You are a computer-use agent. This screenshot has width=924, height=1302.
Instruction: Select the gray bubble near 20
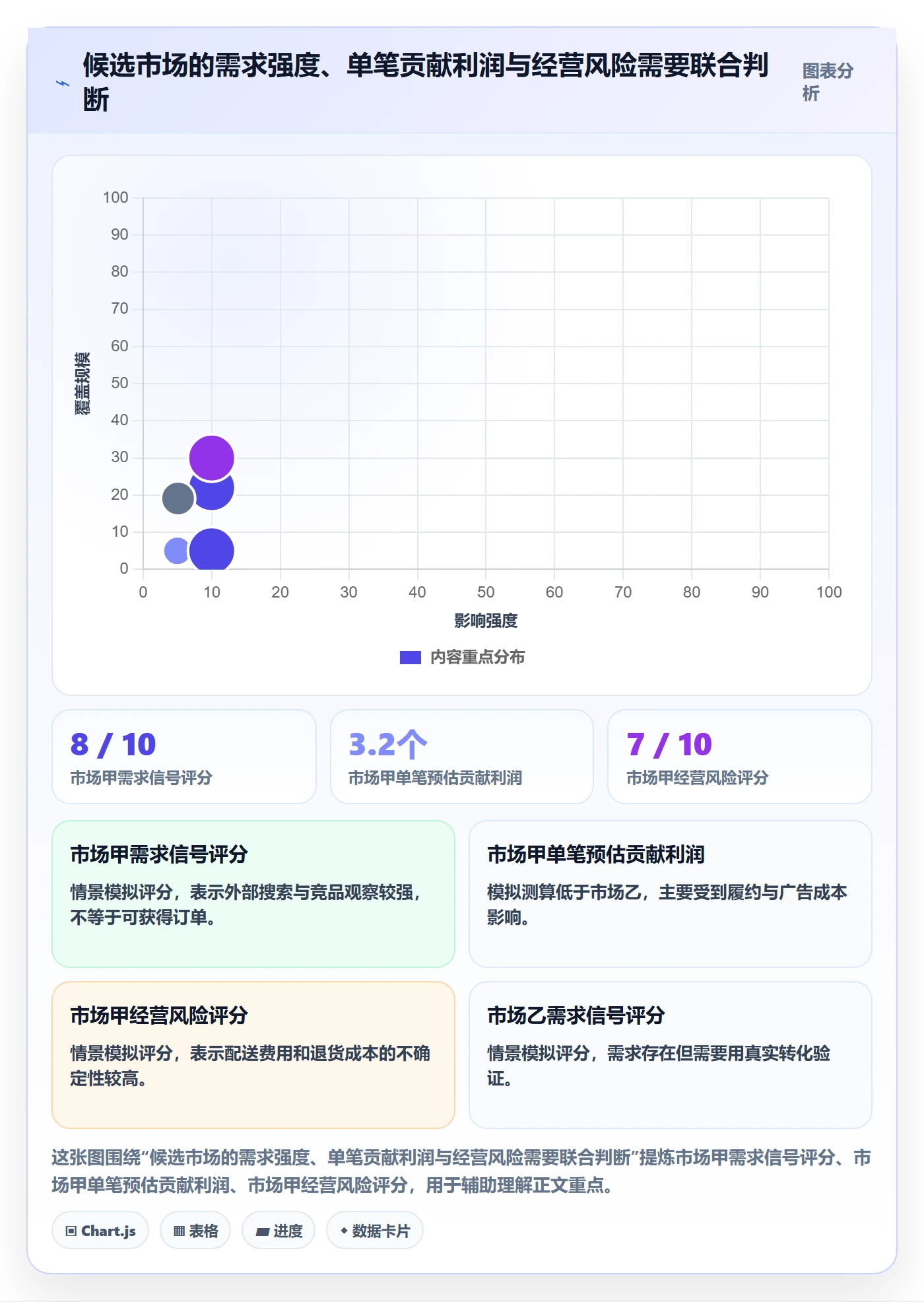click(x=178, y=498)
